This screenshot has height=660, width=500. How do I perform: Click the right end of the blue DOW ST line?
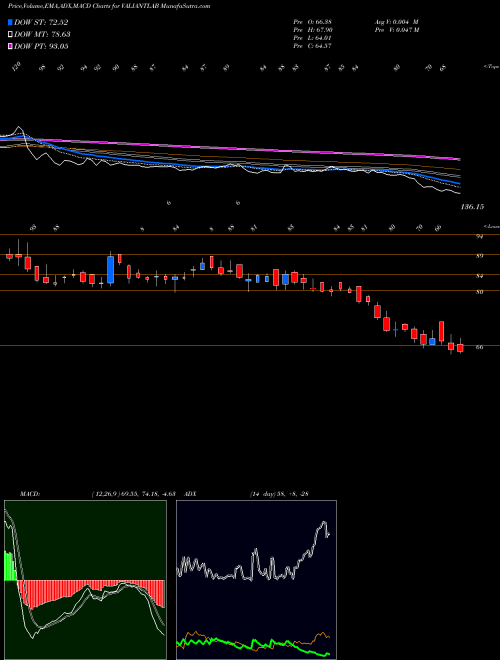pos(459,184)
